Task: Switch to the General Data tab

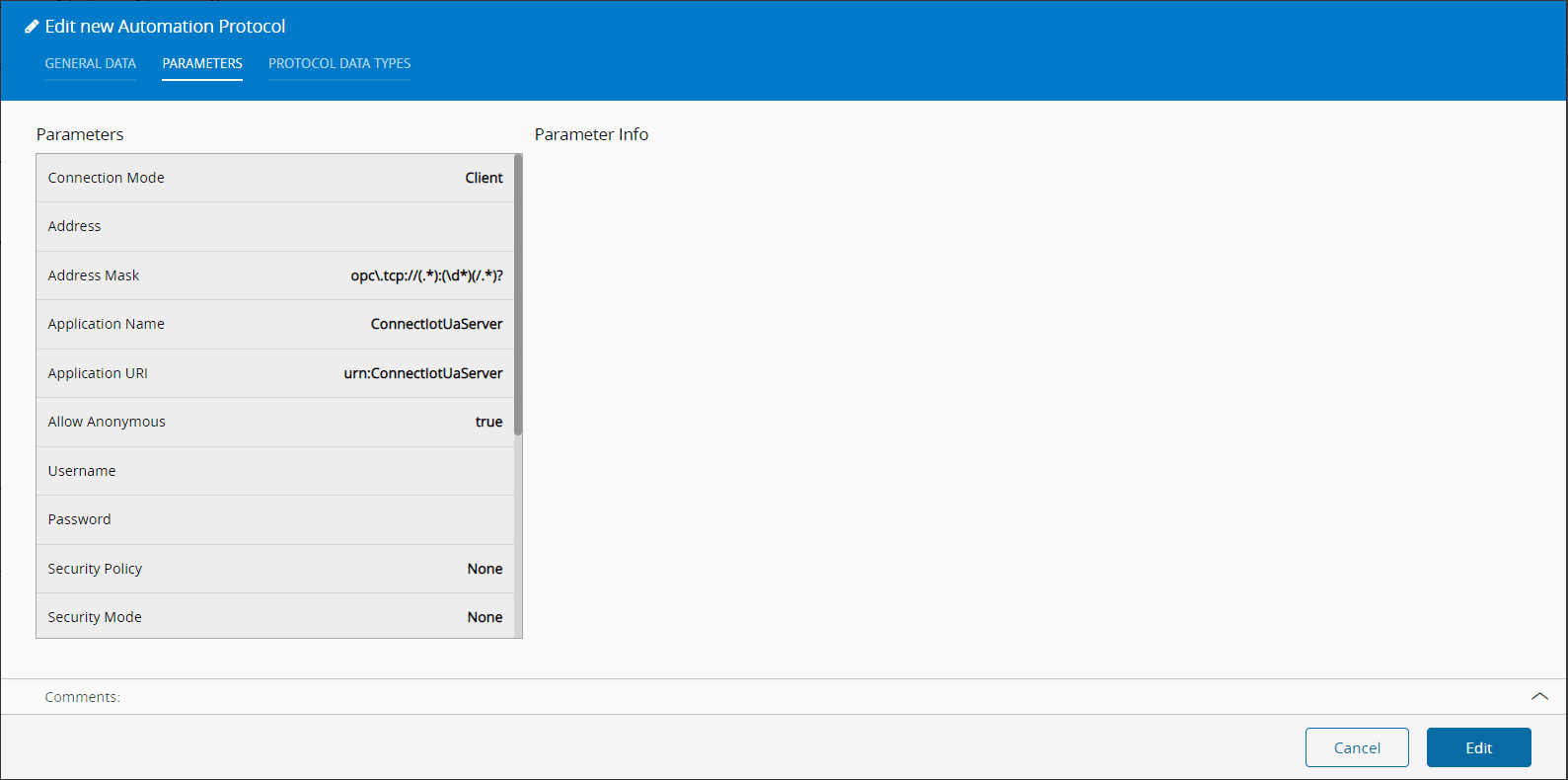Action: coord(91,63)
